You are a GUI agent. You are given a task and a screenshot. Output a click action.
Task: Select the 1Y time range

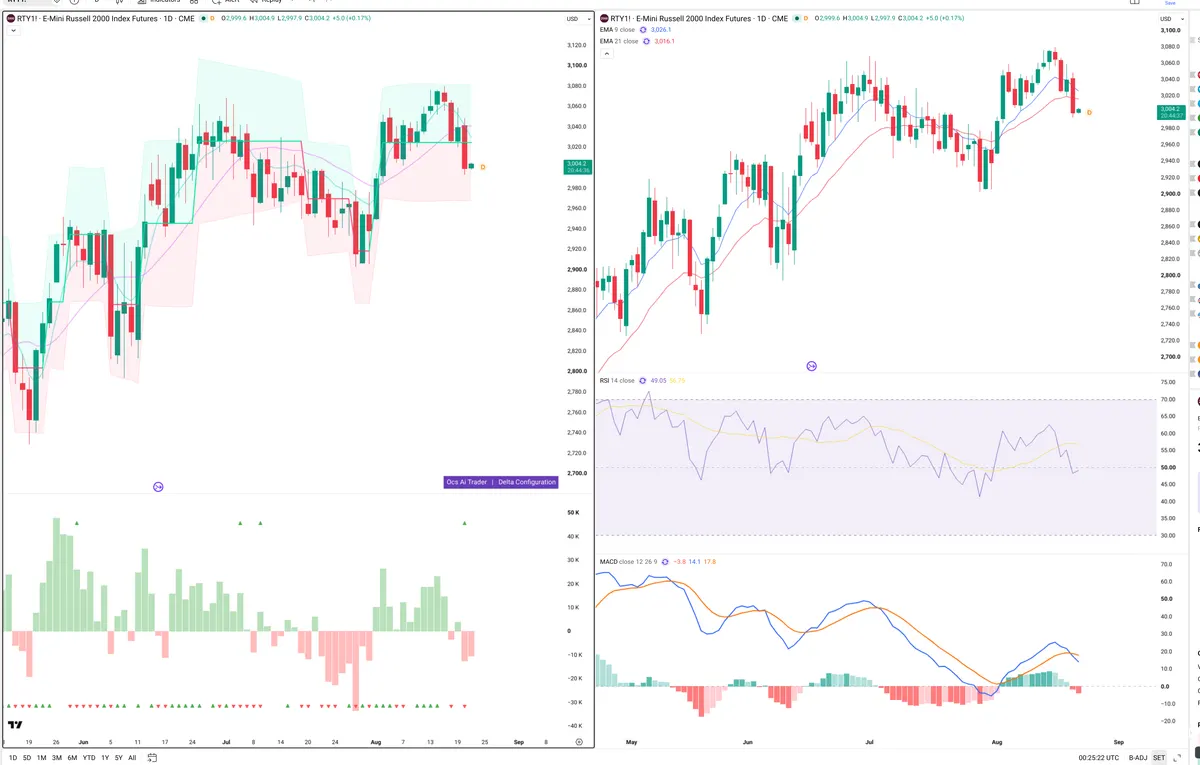105,758
